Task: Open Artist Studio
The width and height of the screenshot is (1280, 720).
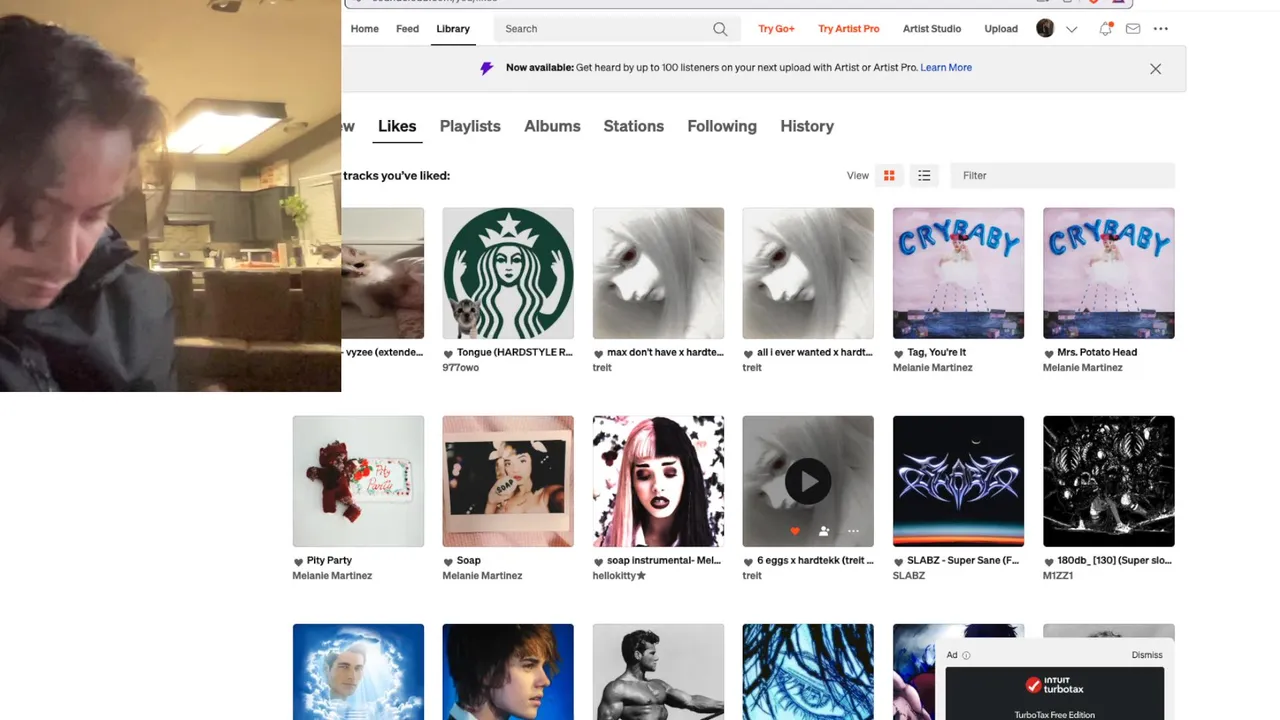Action: coord(932,29)
